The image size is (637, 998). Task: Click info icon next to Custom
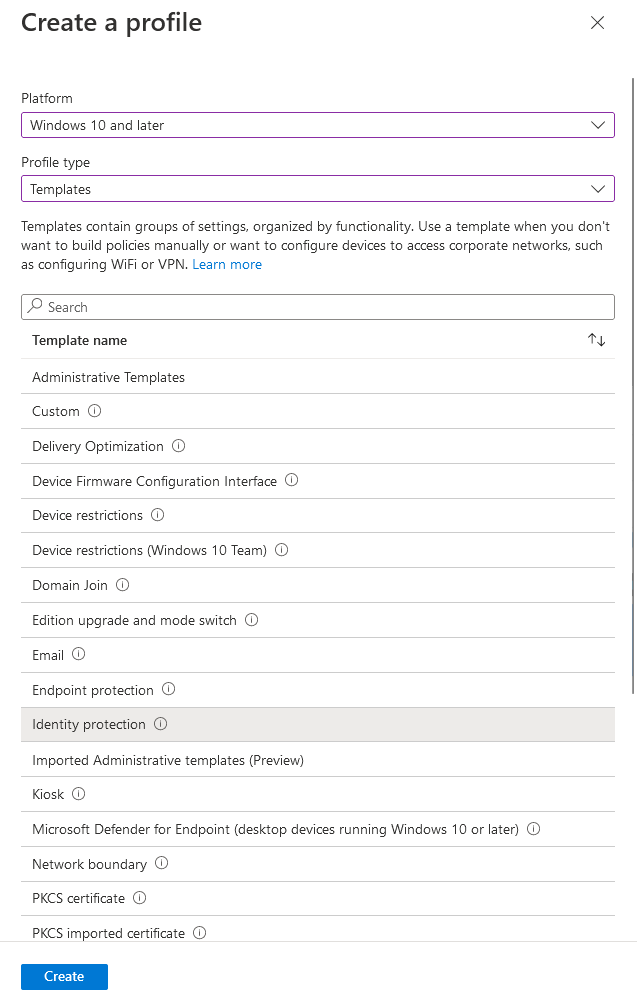point(95,411)
